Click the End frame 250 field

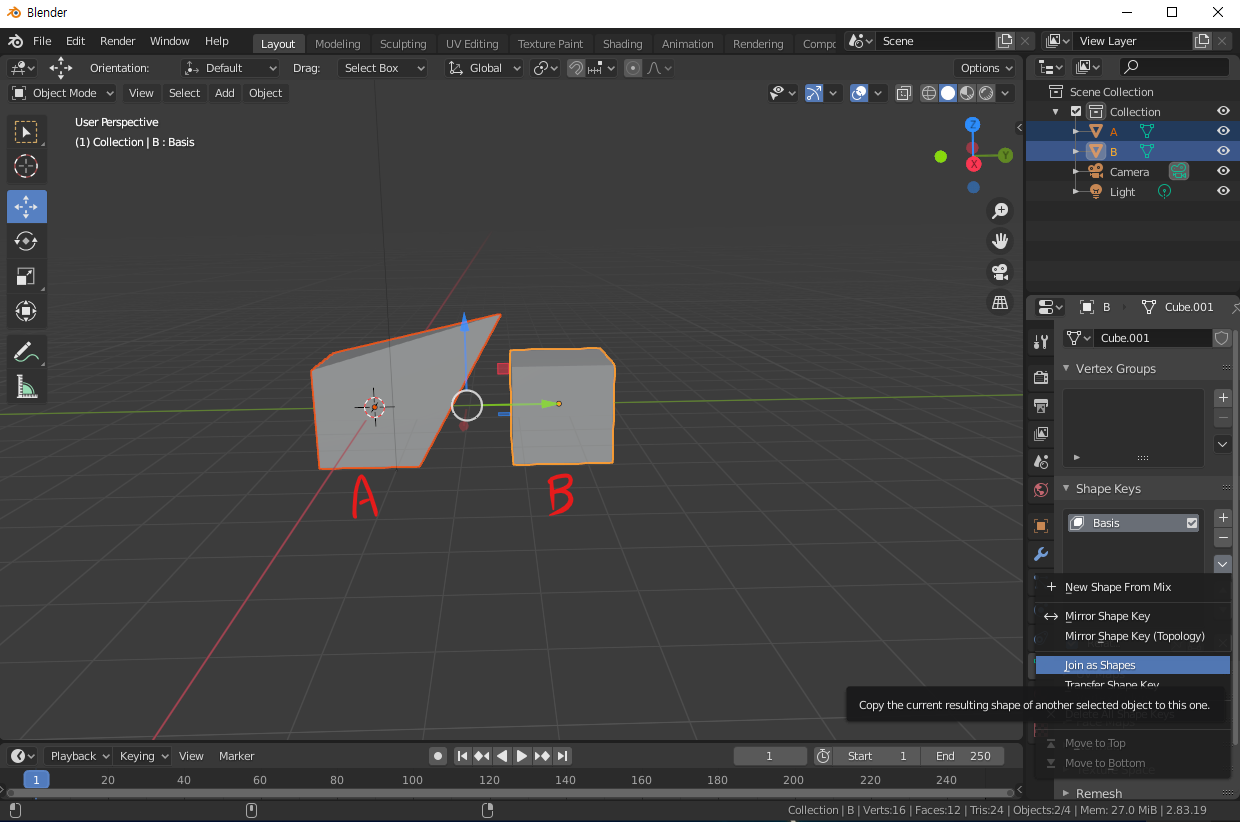pos(963,756)
